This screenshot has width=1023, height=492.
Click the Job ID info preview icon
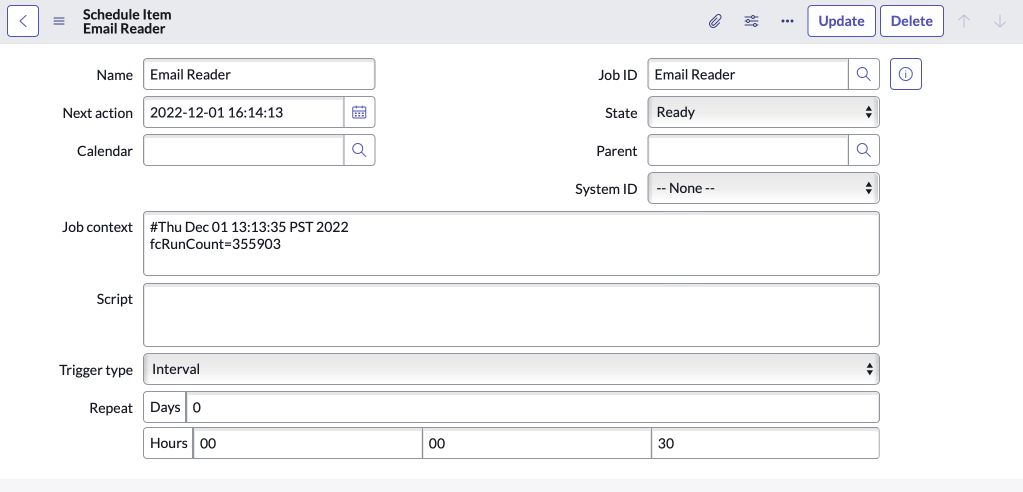click(905, 75)
